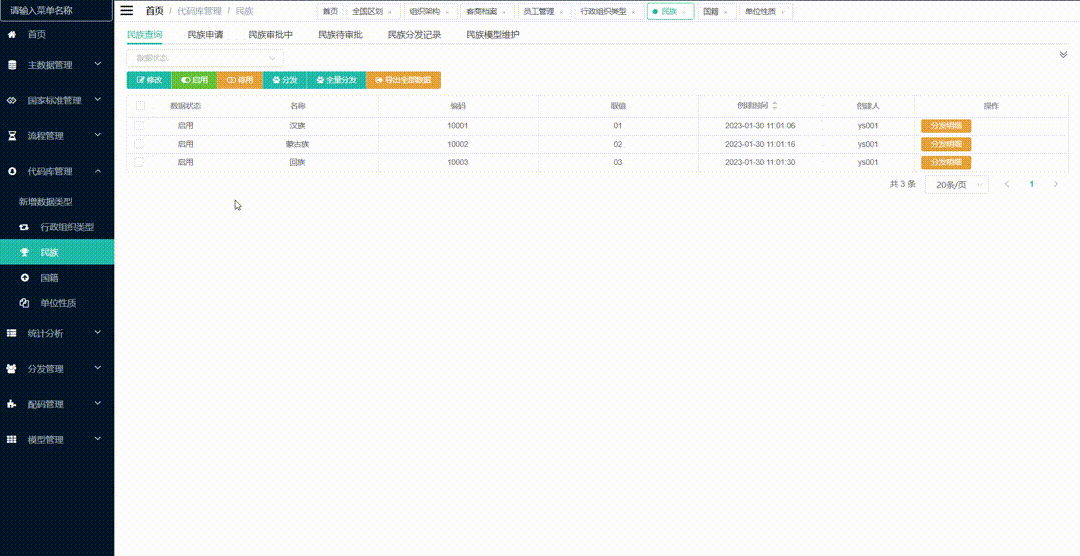The height and width of the screenshot is (556, 1080).
Task: Toggle the hamburger menu to collapse sidebar
Action: (x=127, y=11)
